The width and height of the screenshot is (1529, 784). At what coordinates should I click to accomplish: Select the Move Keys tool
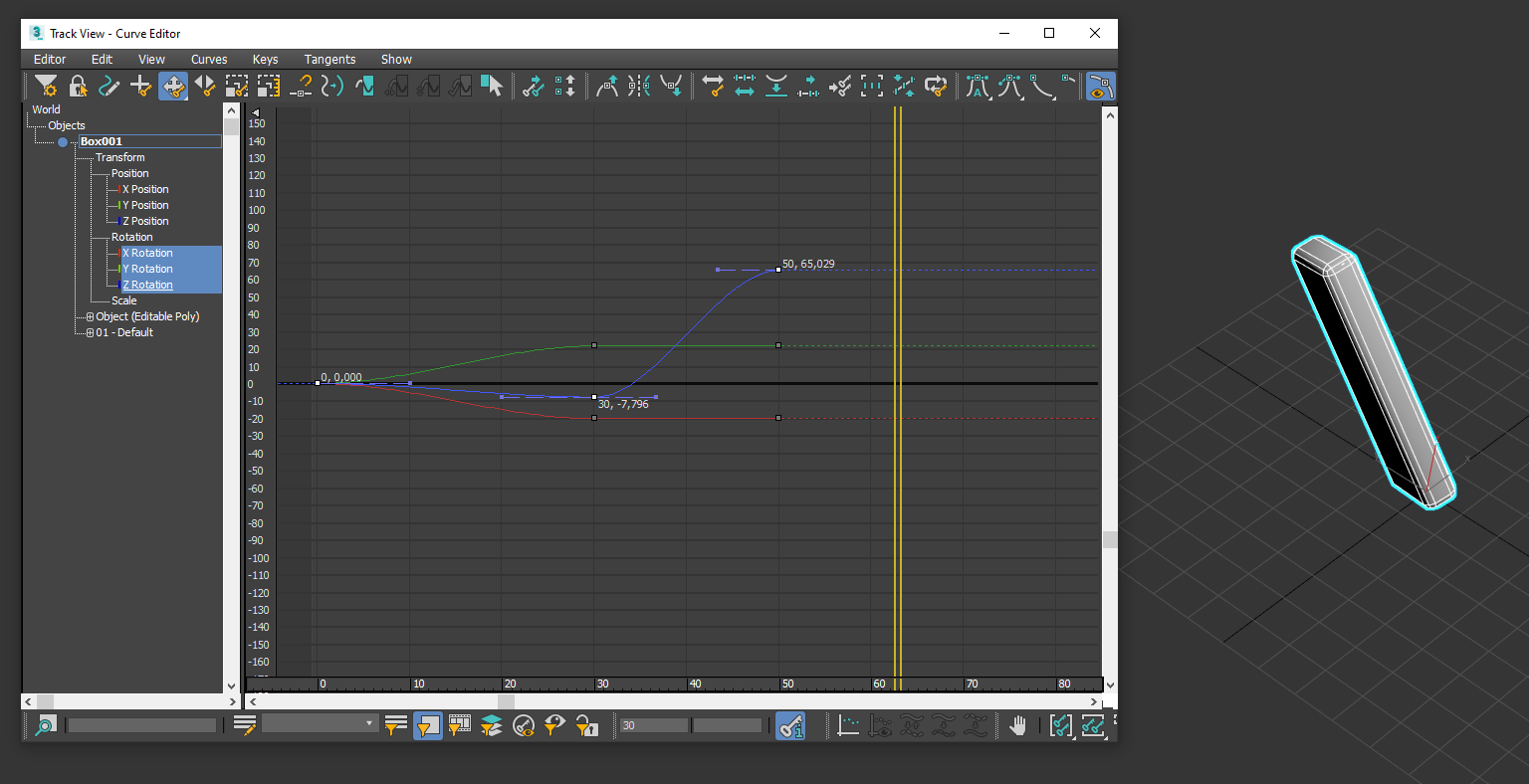point(173,87)
